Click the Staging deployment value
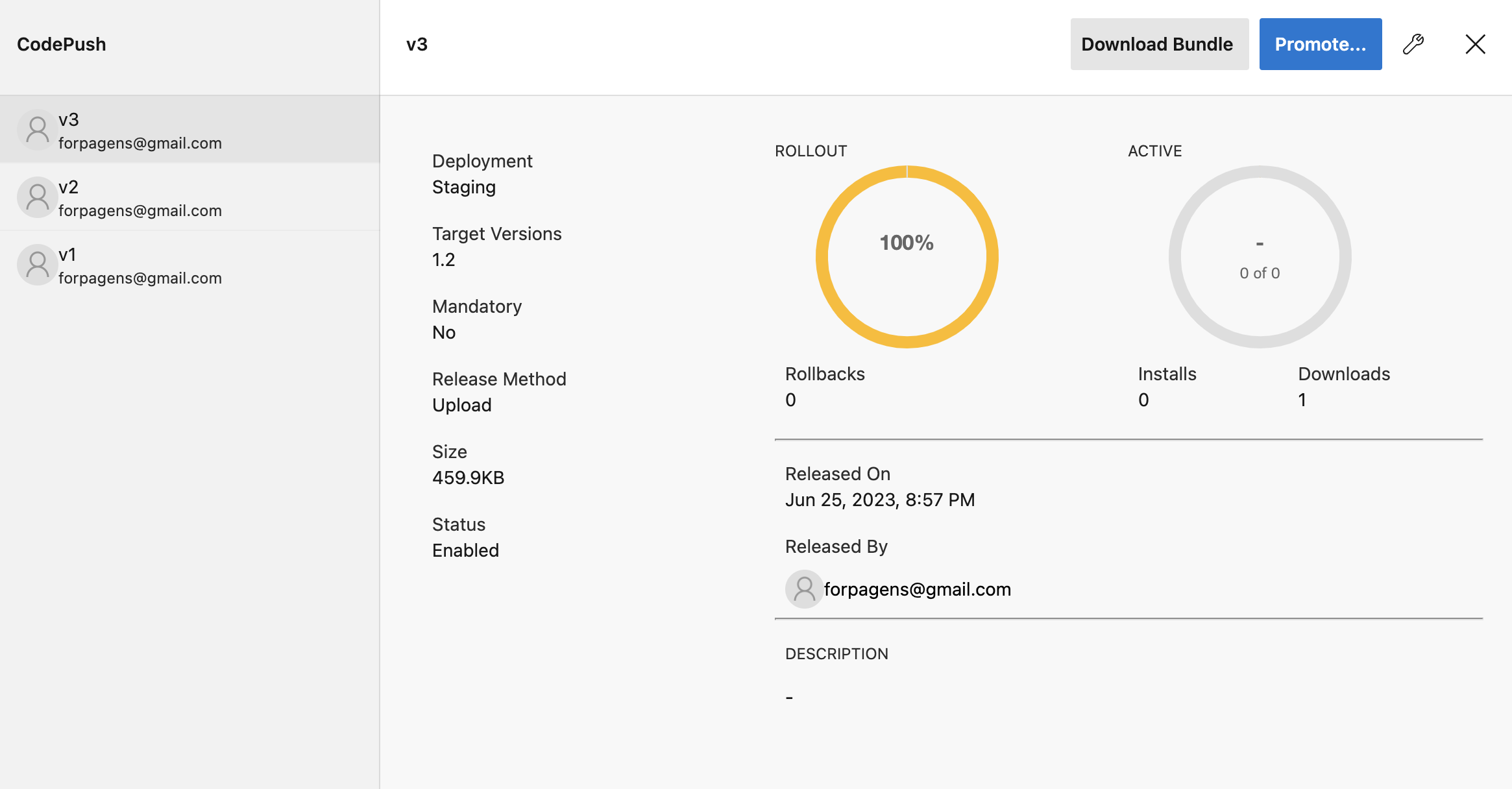 (464, 187)
